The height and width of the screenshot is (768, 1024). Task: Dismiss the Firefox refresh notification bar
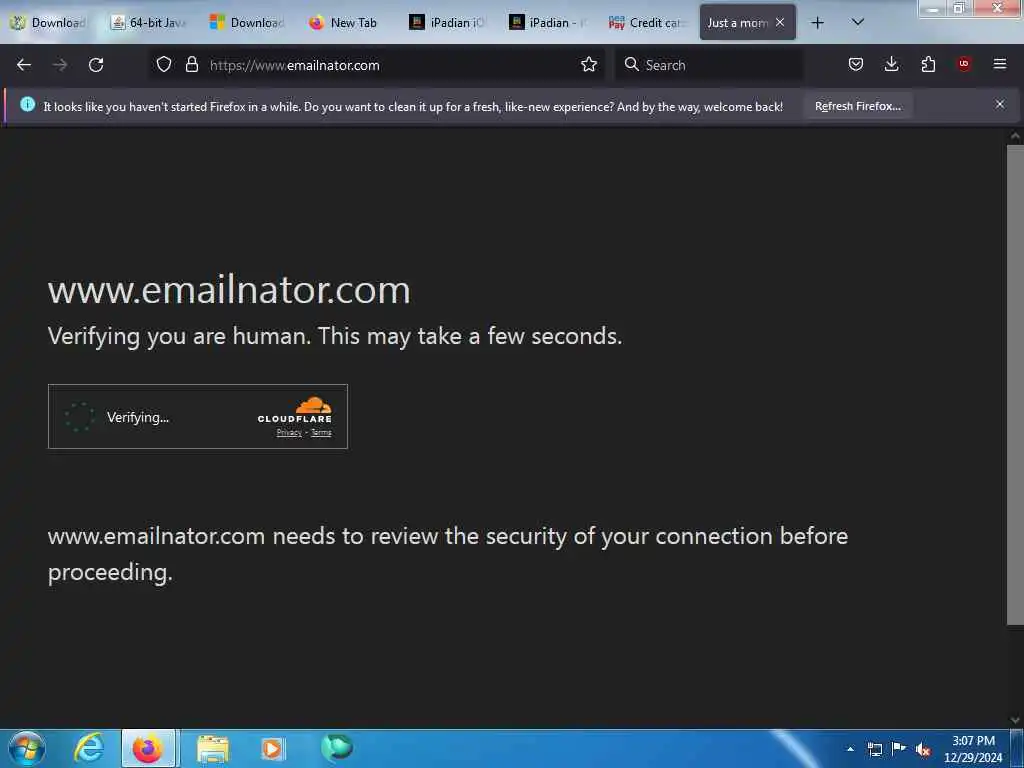coord(1000,104)
